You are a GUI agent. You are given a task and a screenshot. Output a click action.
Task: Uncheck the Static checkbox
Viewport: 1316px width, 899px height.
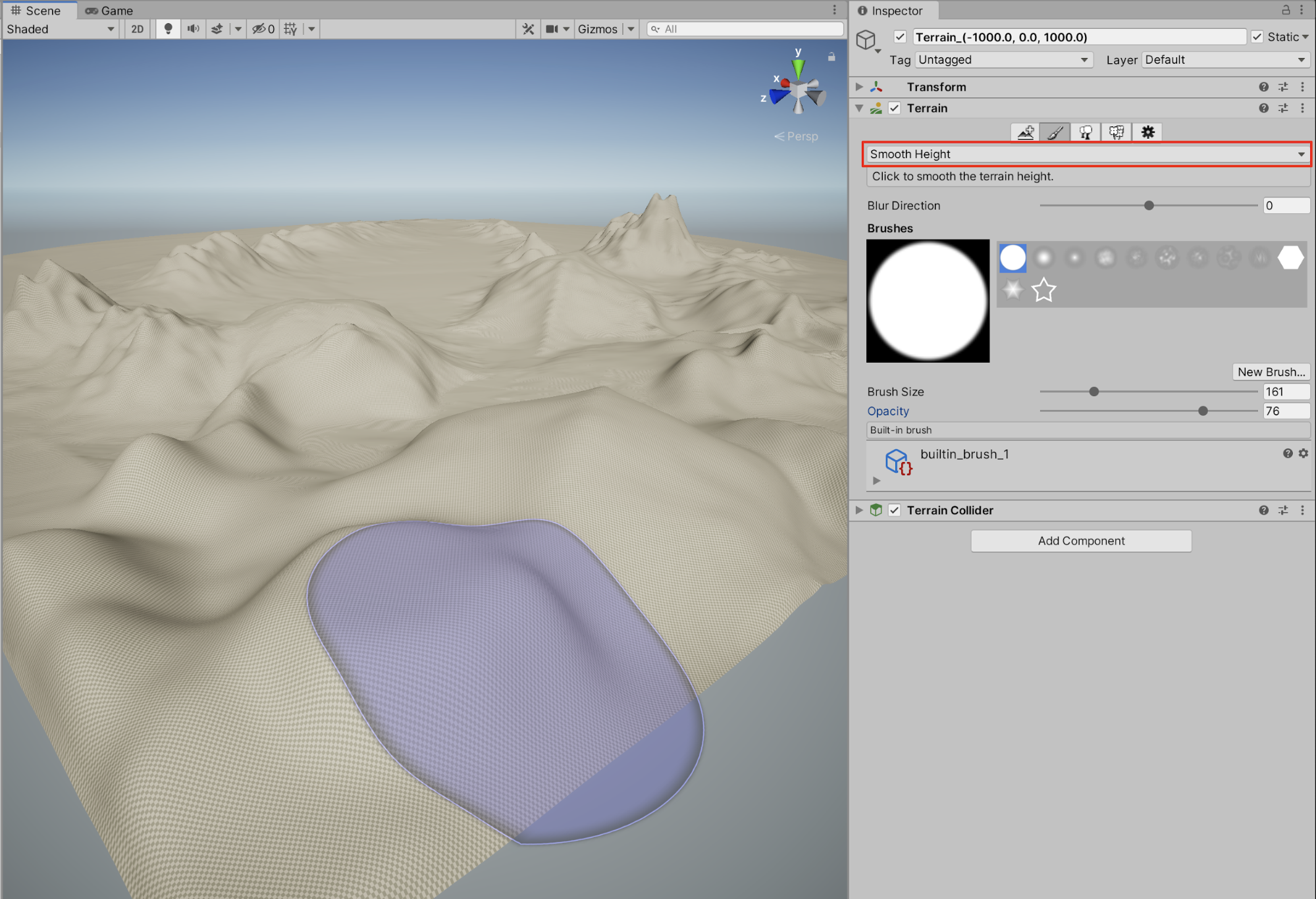tap(1257, 37)
